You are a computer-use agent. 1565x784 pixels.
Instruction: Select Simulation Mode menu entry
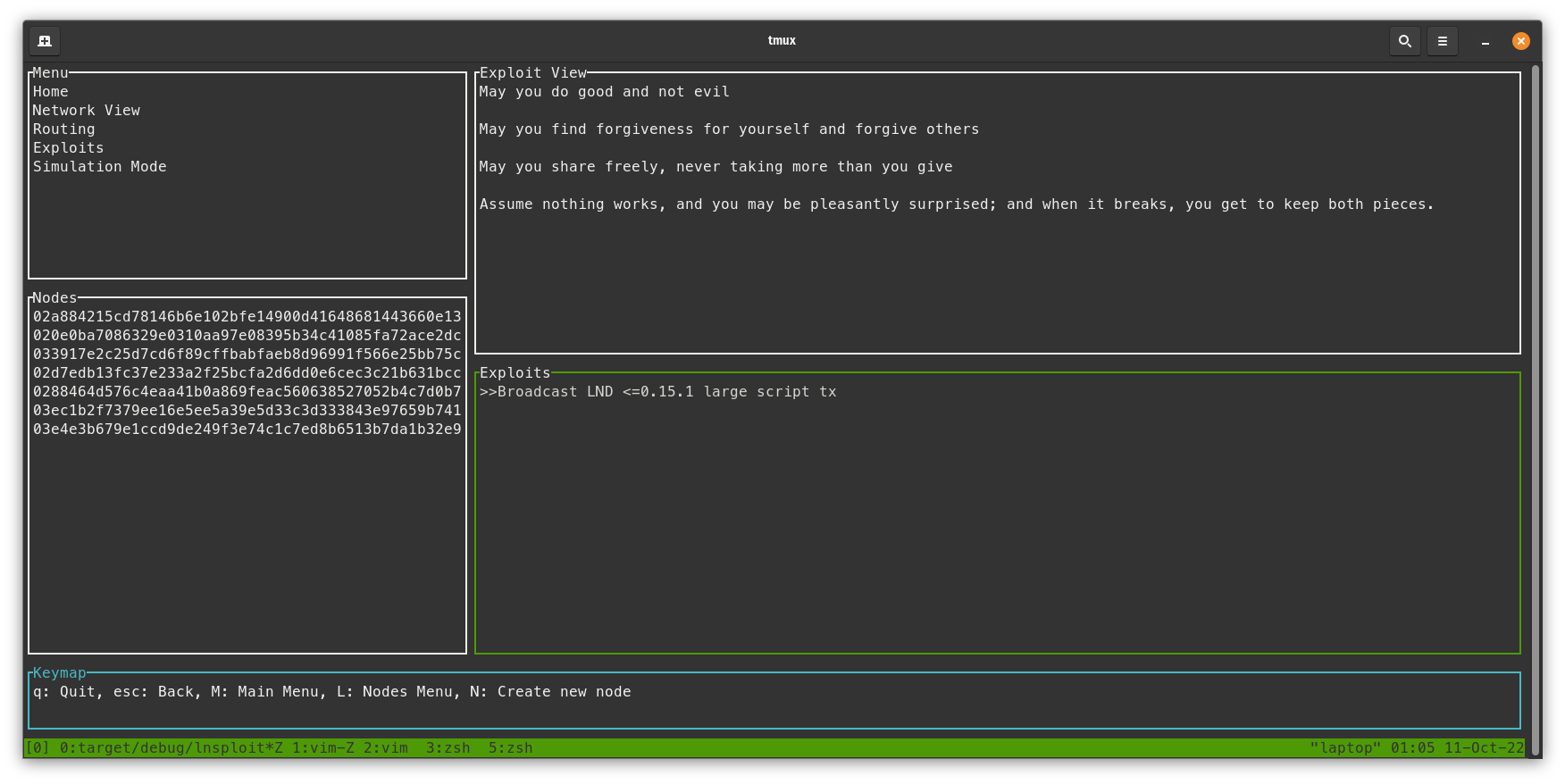100,167
